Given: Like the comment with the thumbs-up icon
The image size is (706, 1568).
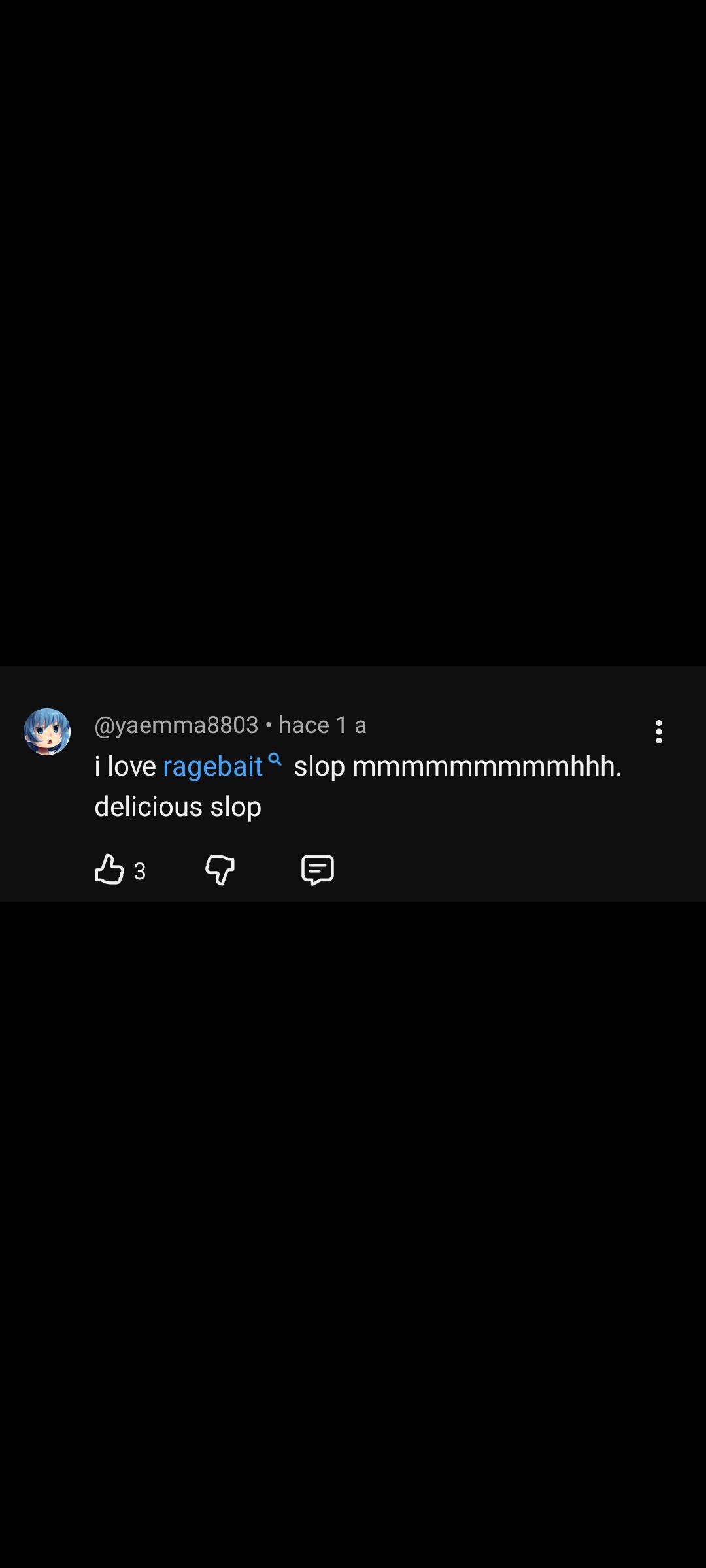Looking at the screenshot, I should (x=109, y=870).
